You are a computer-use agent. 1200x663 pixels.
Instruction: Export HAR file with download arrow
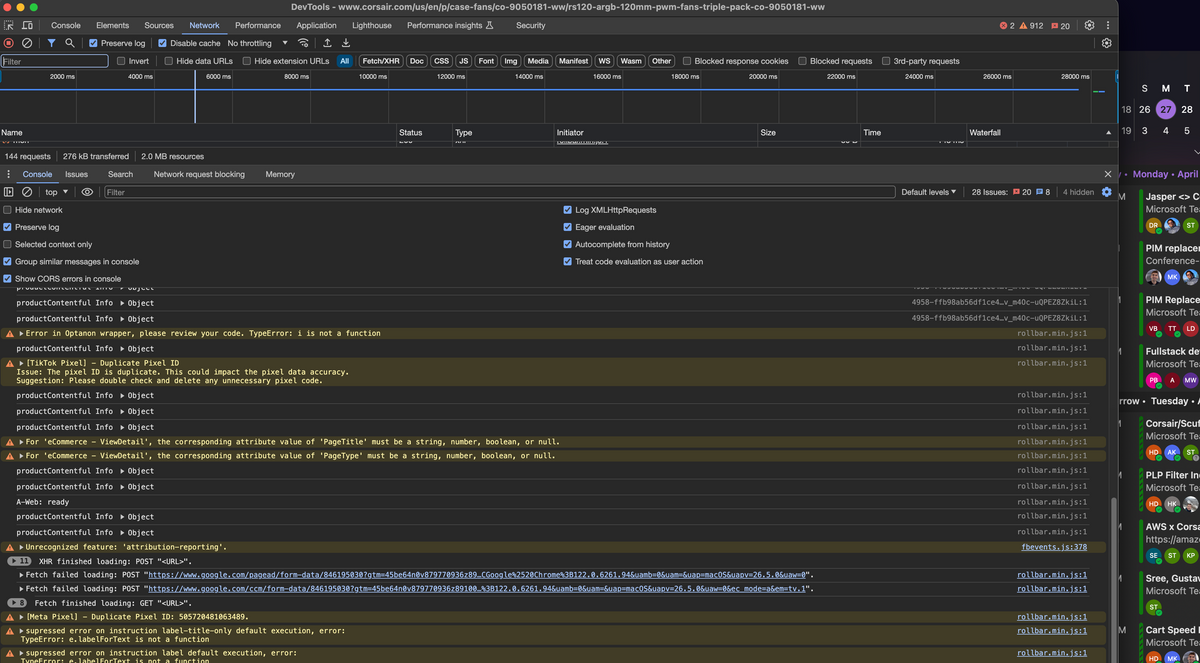346,43
